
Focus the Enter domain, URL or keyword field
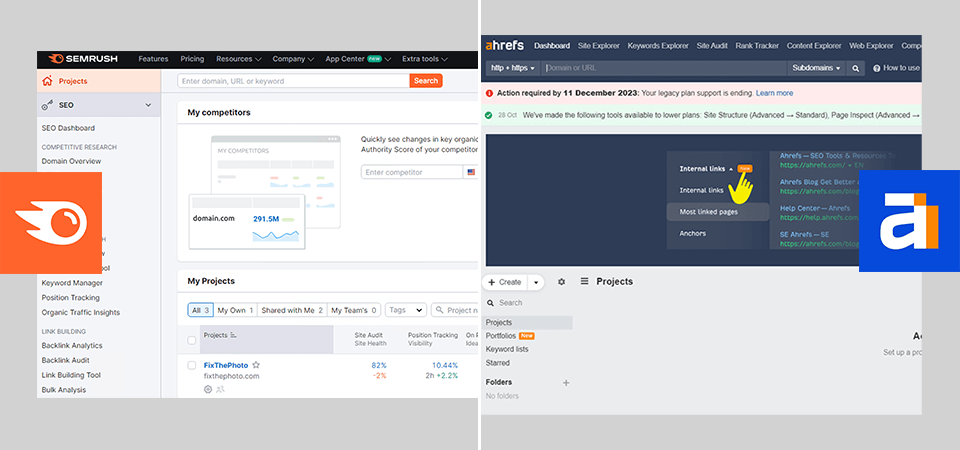pyautogui.click(x=293, y=81)
